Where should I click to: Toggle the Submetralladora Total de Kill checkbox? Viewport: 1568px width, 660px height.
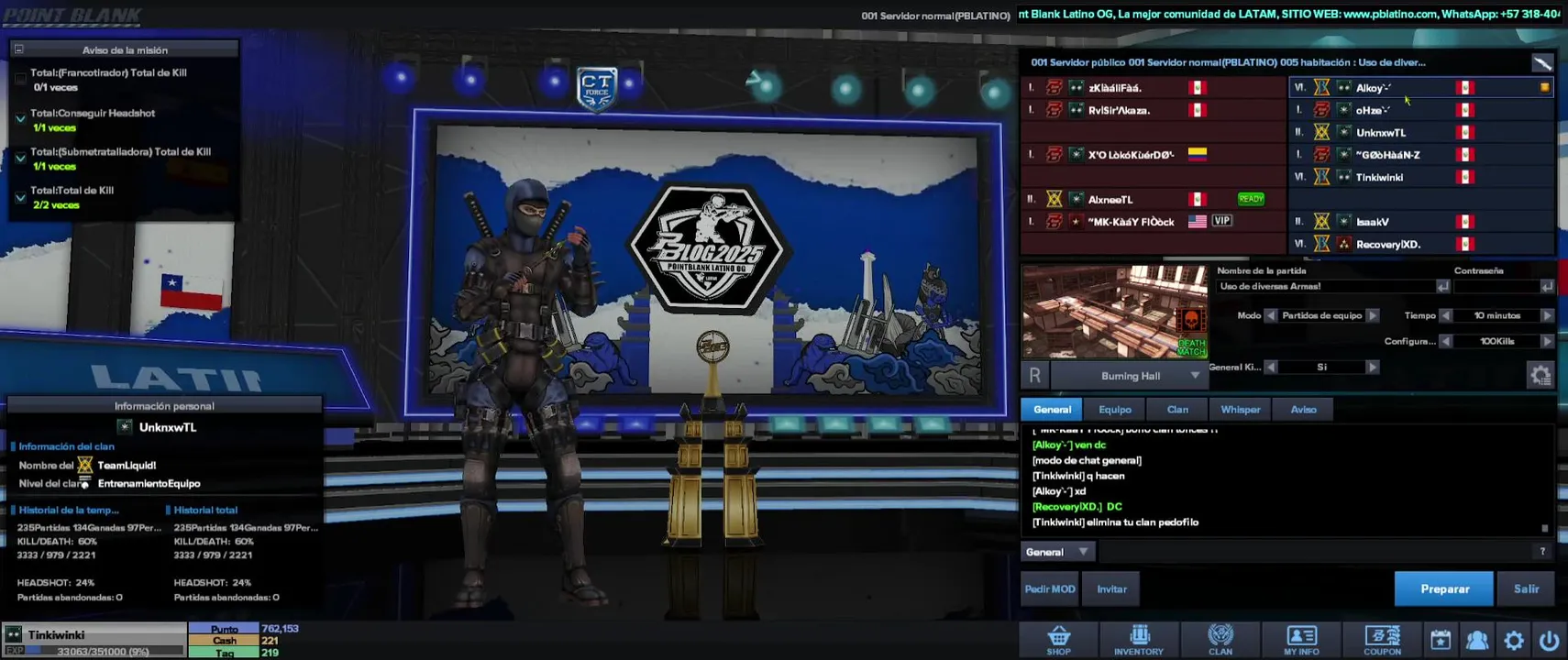click(x=20, y=158)
